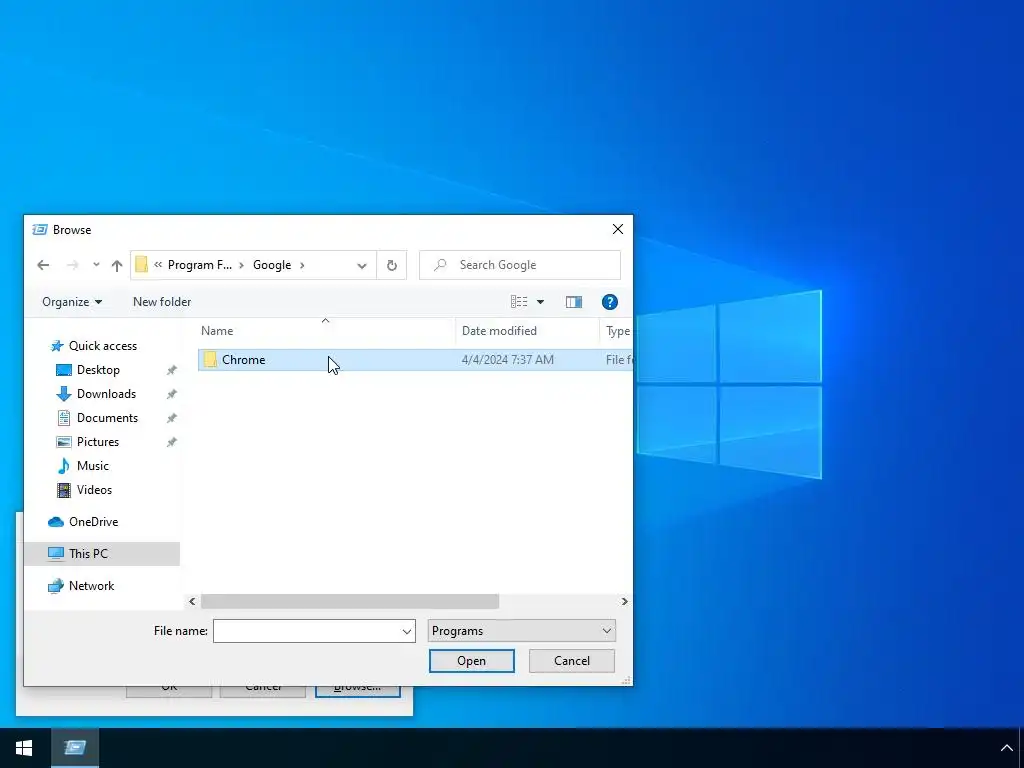This screenshot has width=1024, height=768.
Task: Click the Browse... button in Run window
Action: 357,691
